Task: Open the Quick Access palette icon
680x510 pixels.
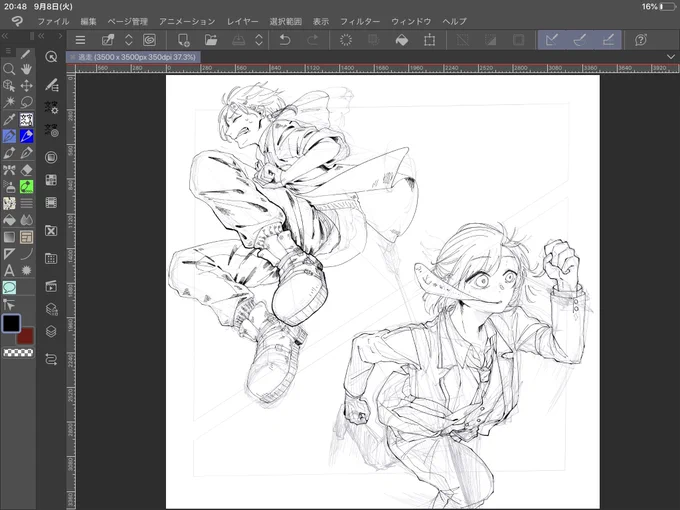Action: [51, 57]
